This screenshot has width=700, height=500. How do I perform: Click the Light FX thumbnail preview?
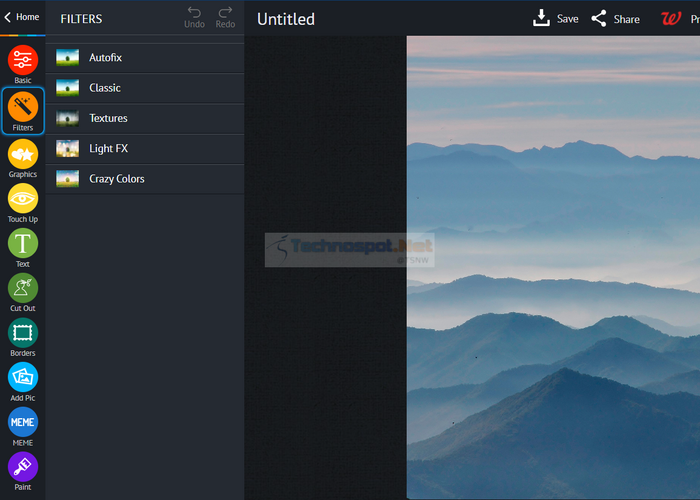(x=67, y=149)
